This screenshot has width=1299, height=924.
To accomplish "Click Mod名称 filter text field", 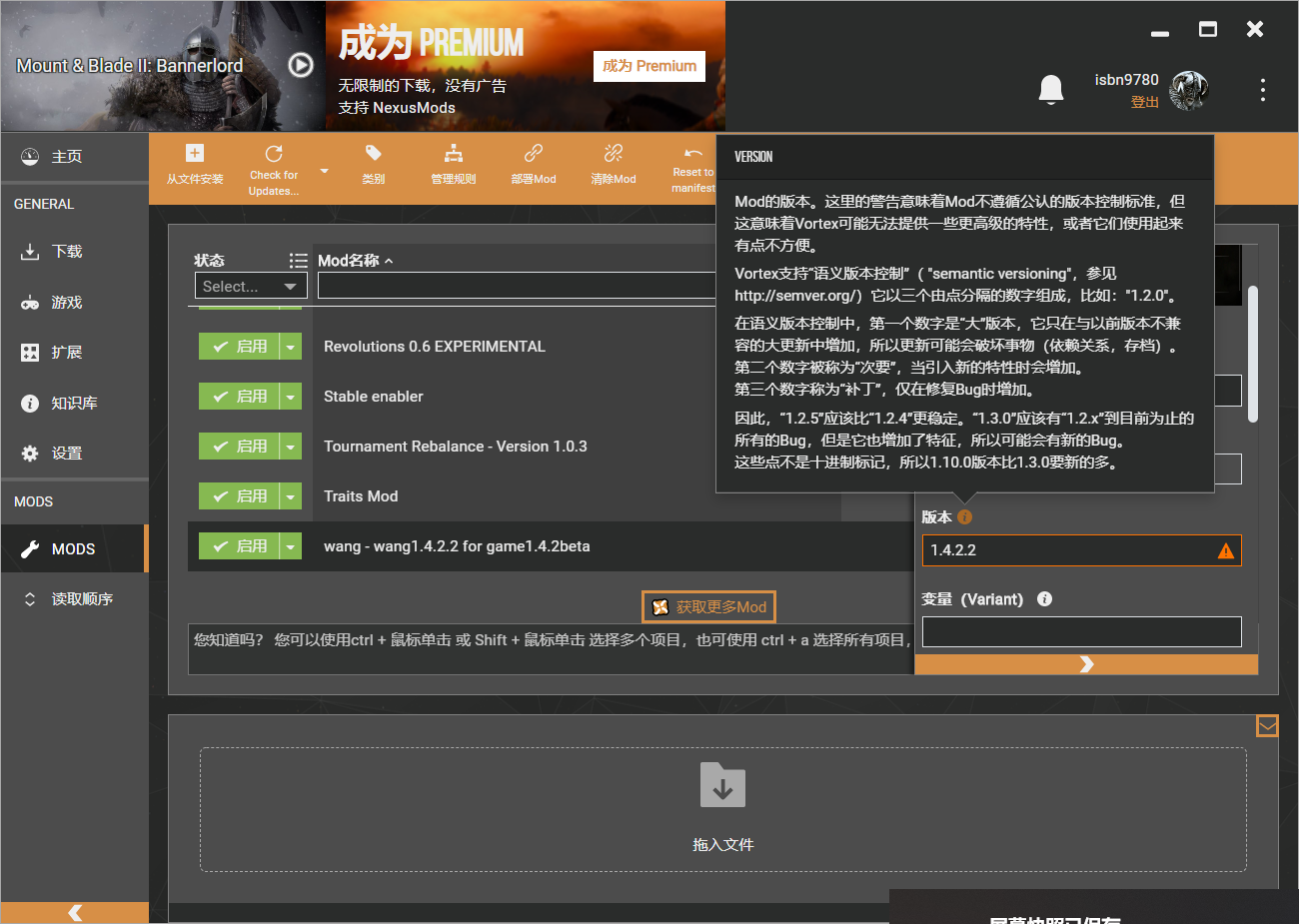I will (x=517, y=286).
